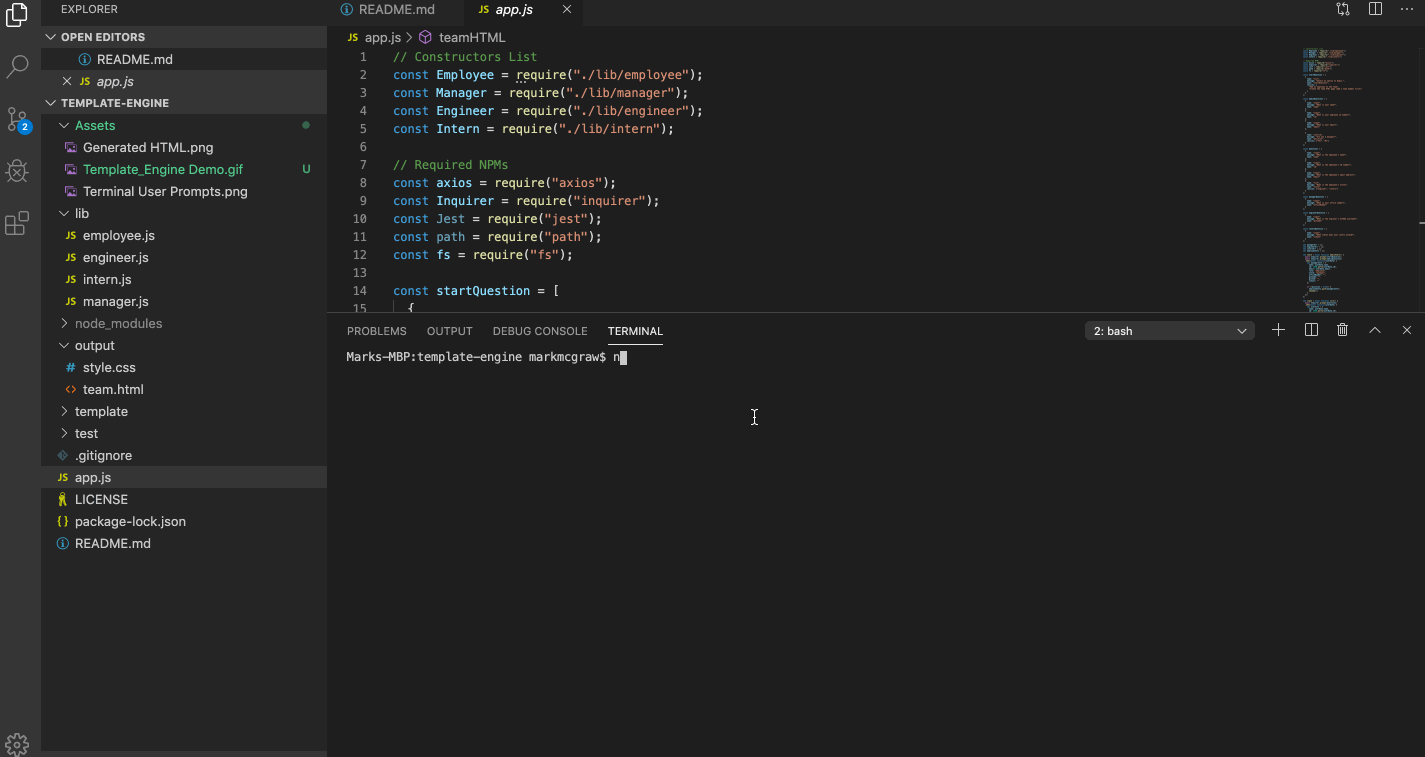Switch to the OUTPUT panel tab
This screenshot has height=757, width=1425.
point(450,331)
